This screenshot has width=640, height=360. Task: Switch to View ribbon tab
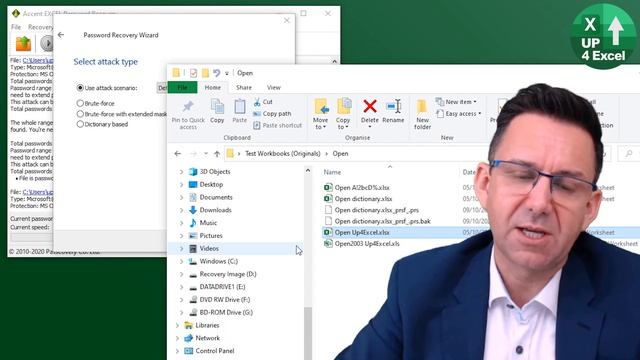coord(273,87)
